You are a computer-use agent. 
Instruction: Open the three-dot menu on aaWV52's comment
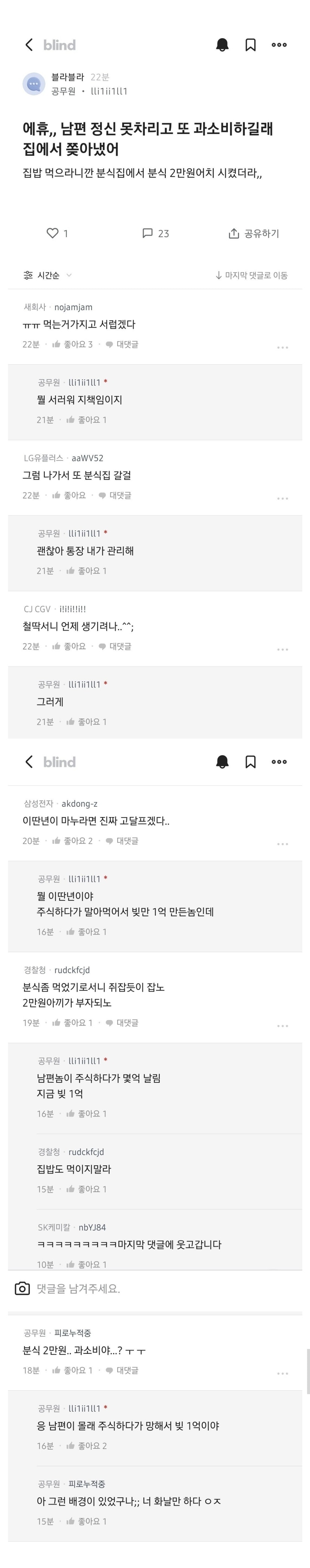tap(283, 498)
